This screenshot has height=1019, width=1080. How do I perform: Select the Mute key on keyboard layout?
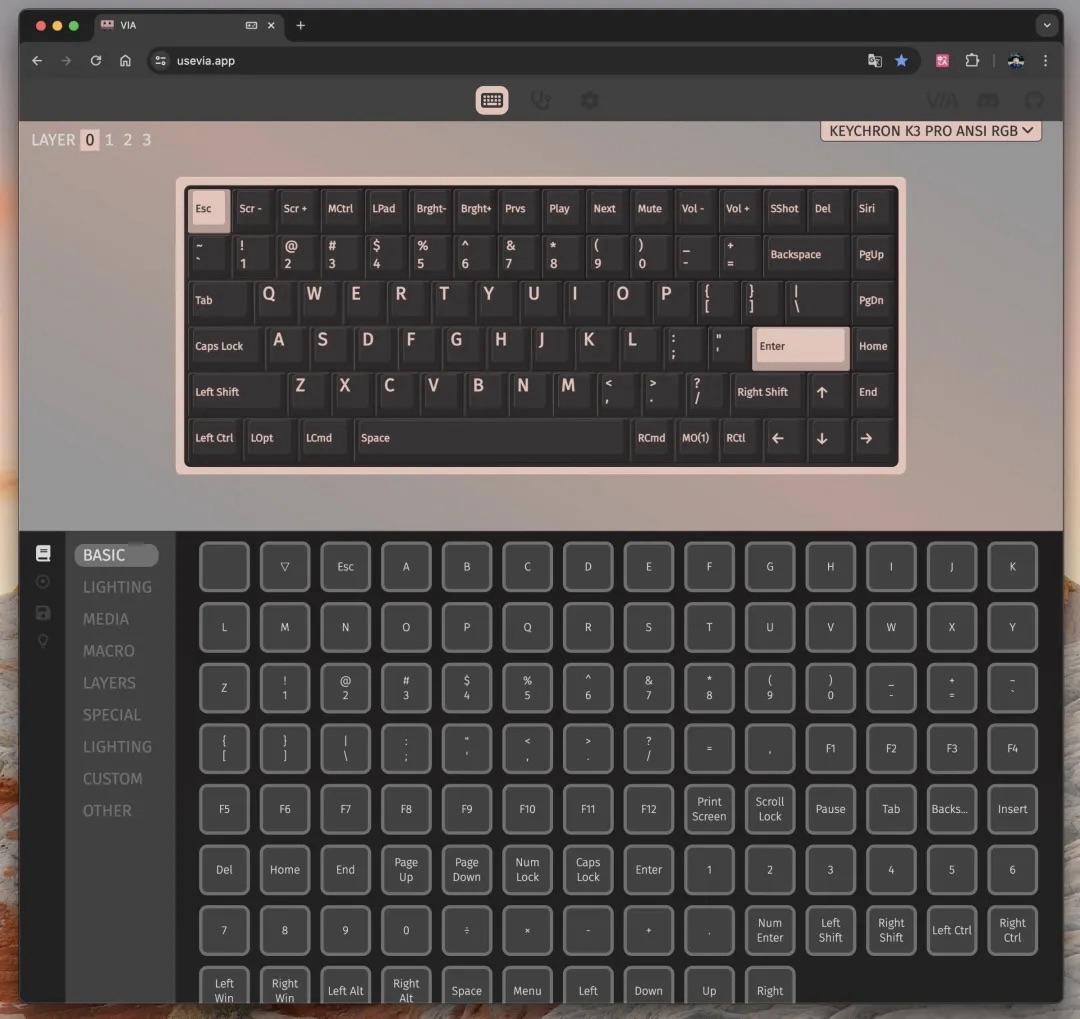pos(650,209)
